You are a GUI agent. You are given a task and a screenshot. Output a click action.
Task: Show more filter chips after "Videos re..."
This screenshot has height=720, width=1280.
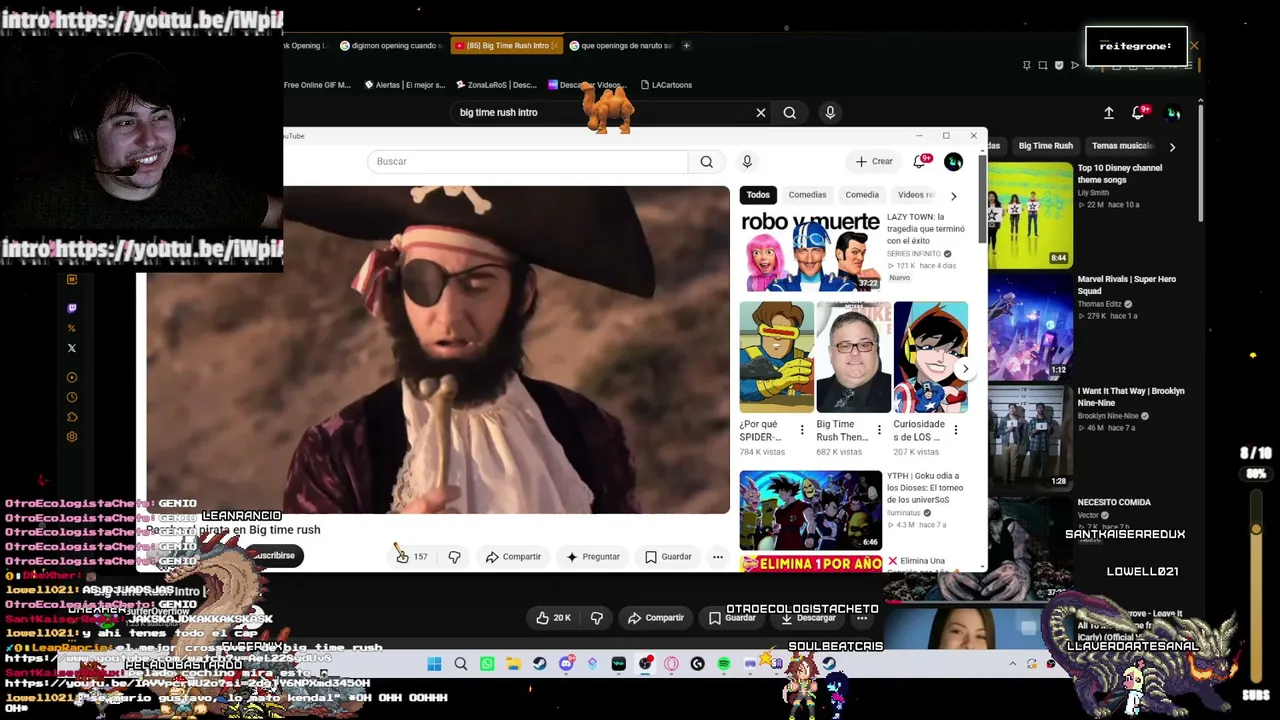[953, 196]
